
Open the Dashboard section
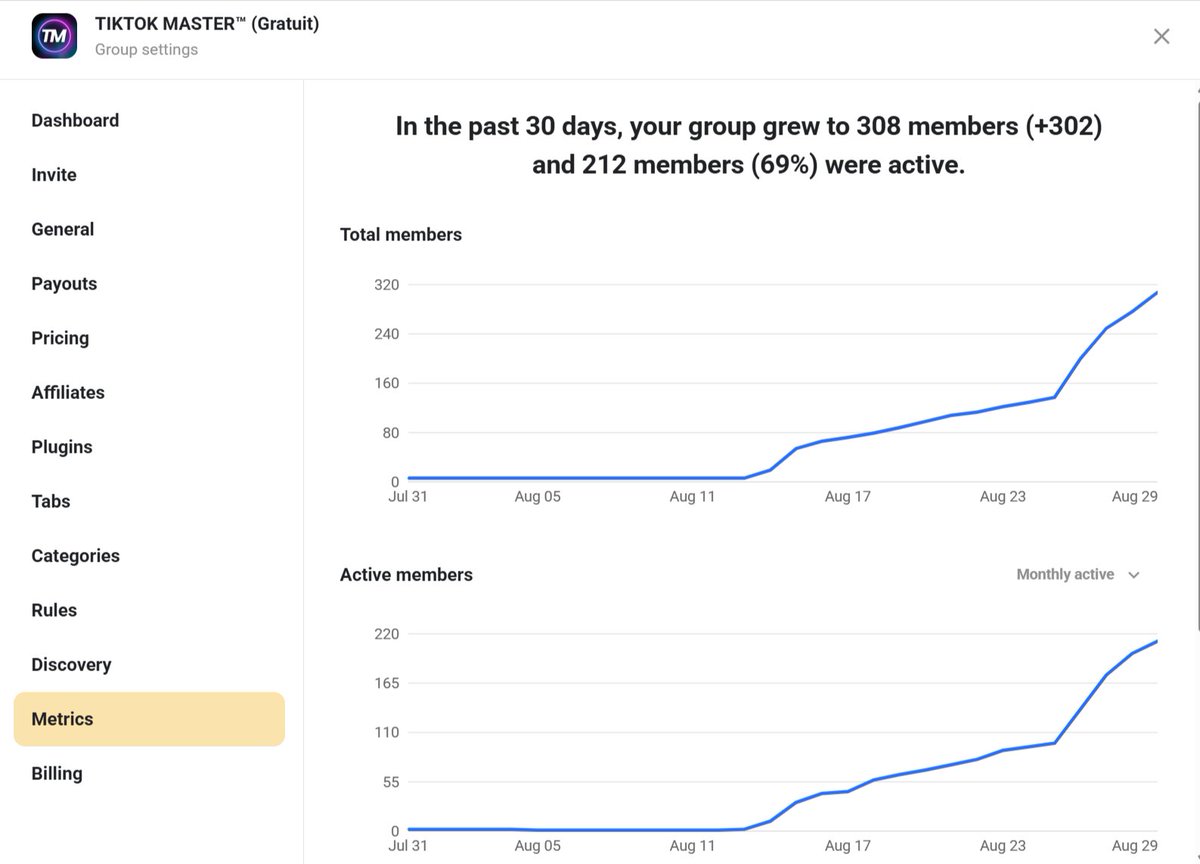click(75, 120)
